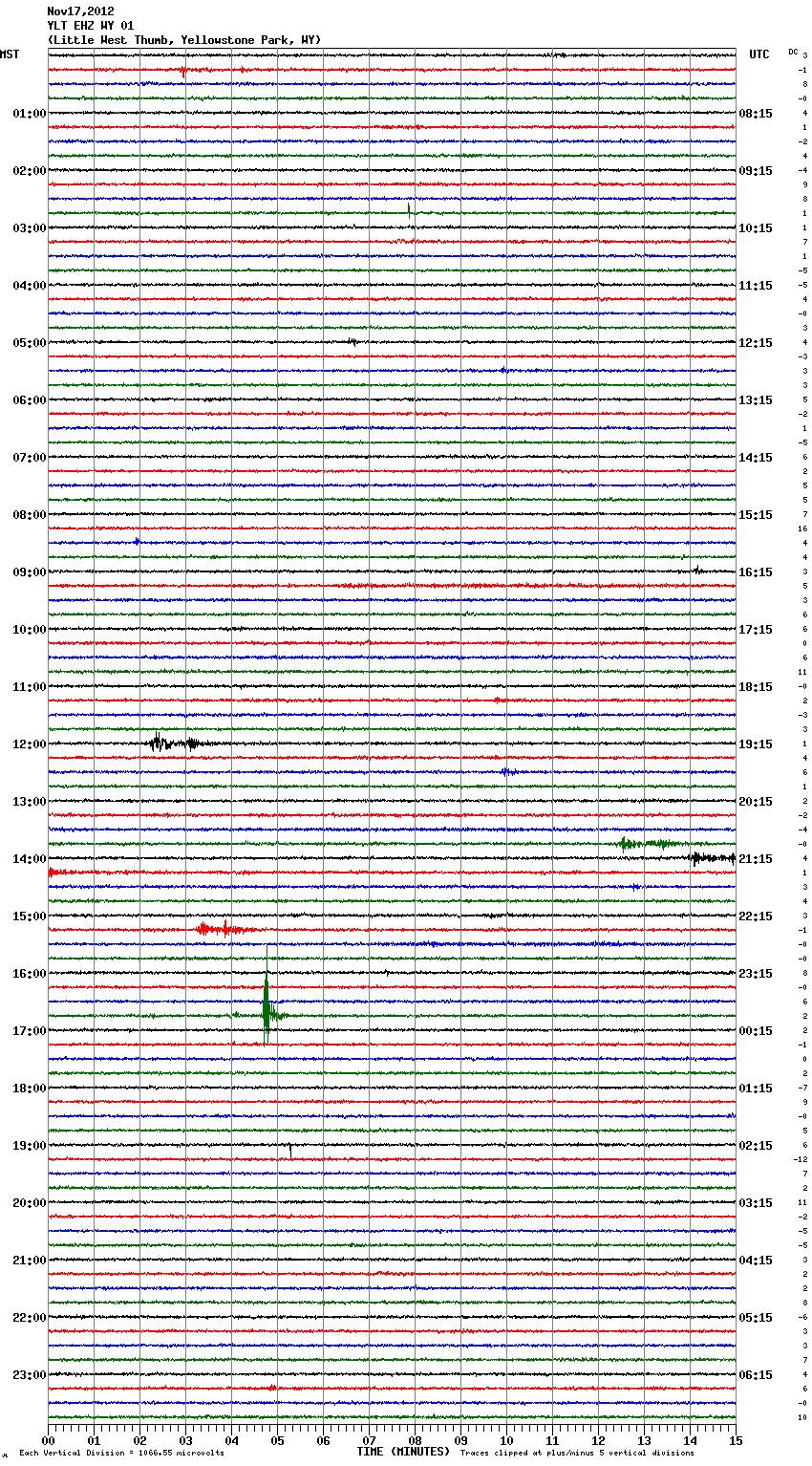Click the minute 12 axis tick label
The width and height of the screenshot is (812, 1466).
coord(598,1440)
